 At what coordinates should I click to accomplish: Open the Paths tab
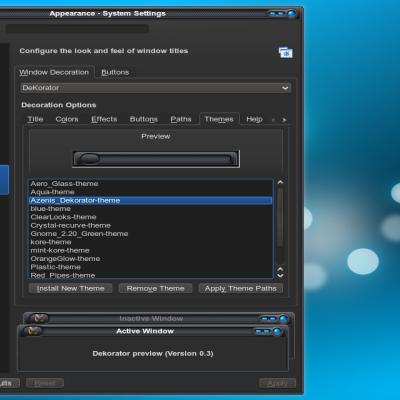click(x=181, y=119)
